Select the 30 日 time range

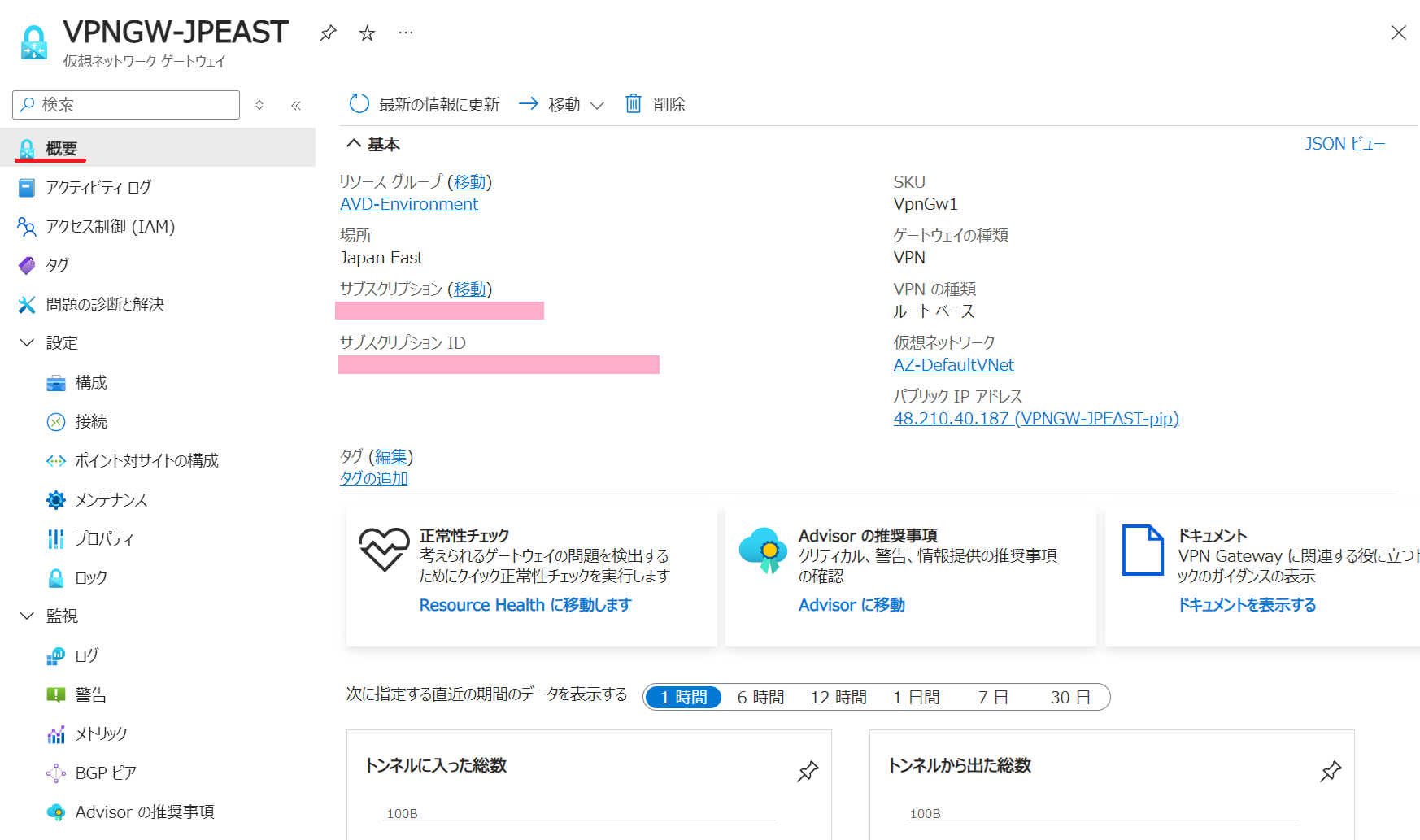tap(1070, 697)
